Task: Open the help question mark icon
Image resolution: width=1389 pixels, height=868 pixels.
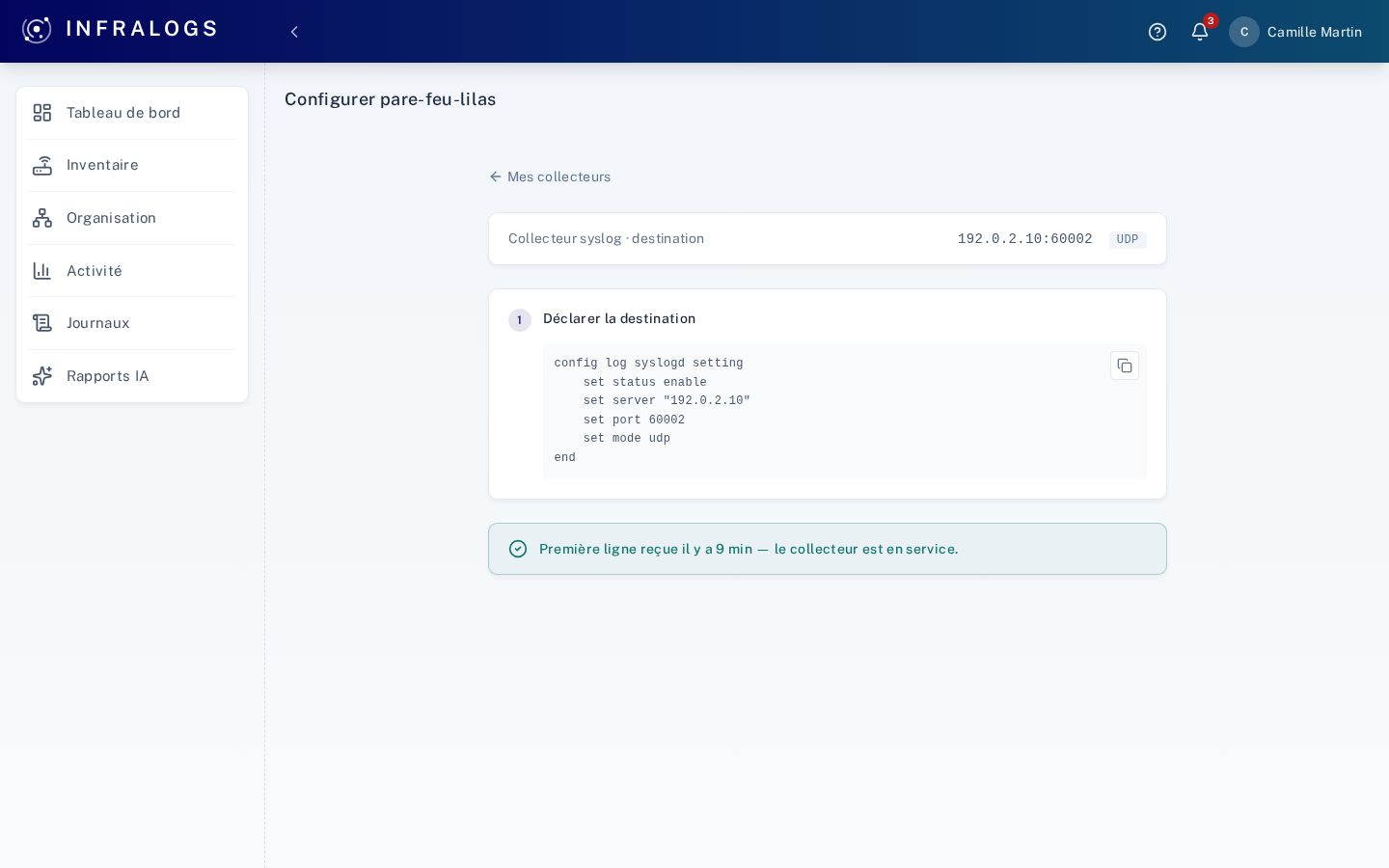Action: pyautogui.click(x=1157, y=32)
